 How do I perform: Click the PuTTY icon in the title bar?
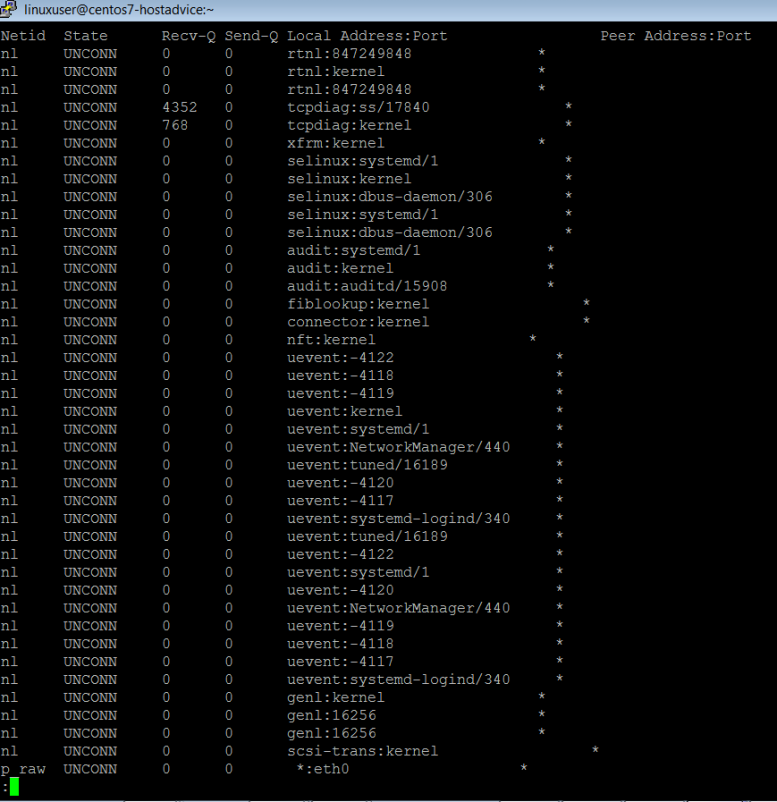(x=9, y=9)
